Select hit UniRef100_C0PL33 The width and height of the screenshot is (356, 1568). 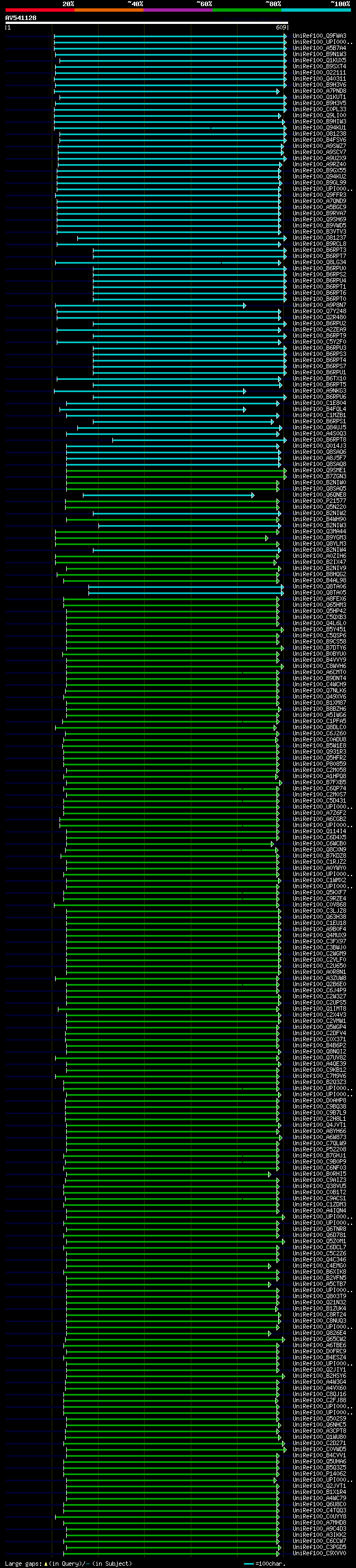[x=319, y=110]
